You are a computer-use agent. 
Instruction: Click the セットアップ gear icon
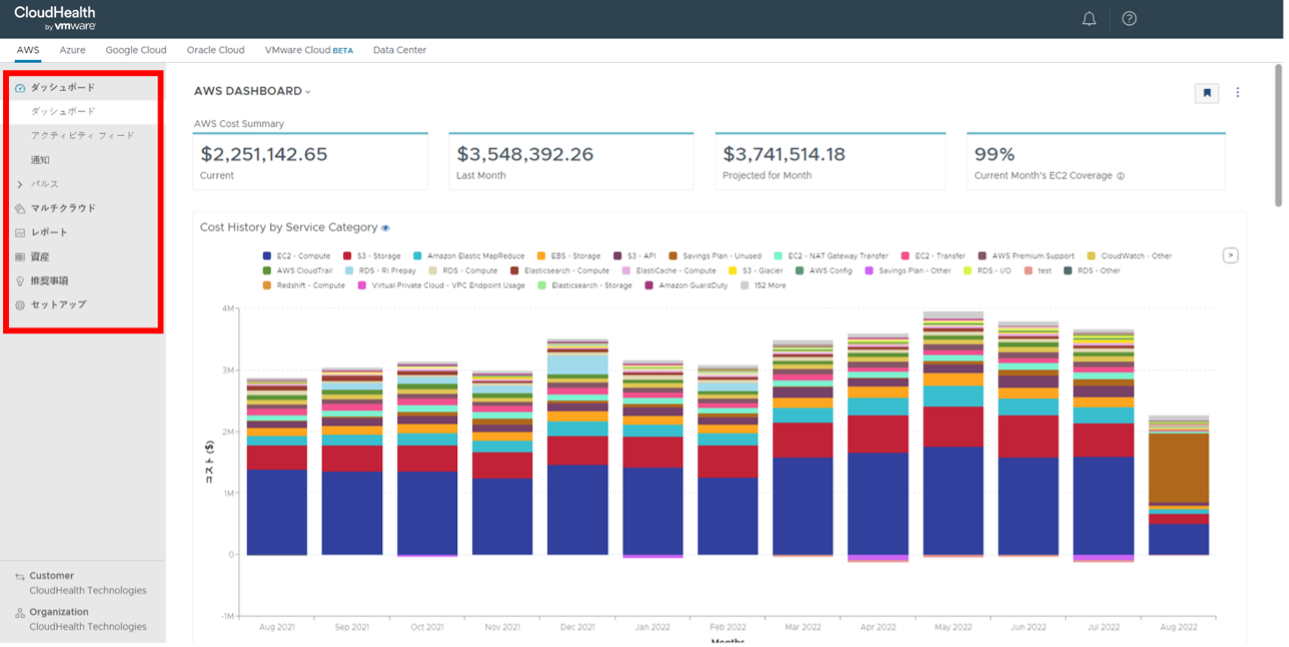(20, 305)
